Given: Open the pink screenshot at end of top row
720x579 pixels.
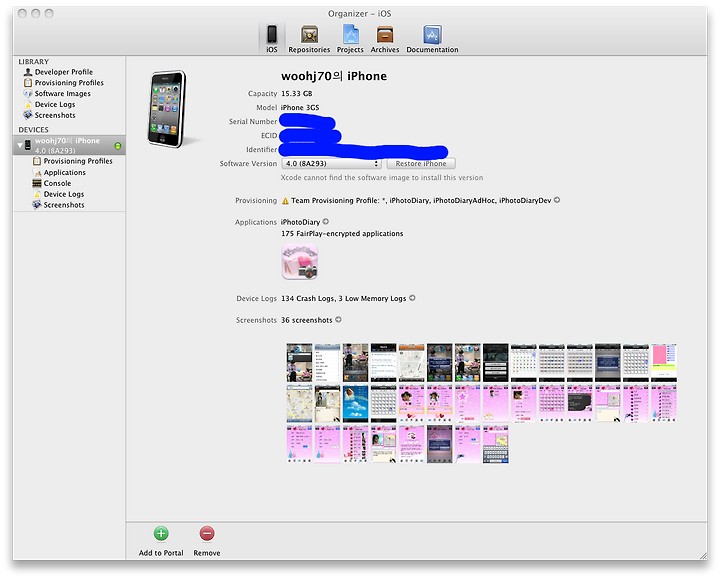Looking at the screenshot, I should click(x=664, y=363).
